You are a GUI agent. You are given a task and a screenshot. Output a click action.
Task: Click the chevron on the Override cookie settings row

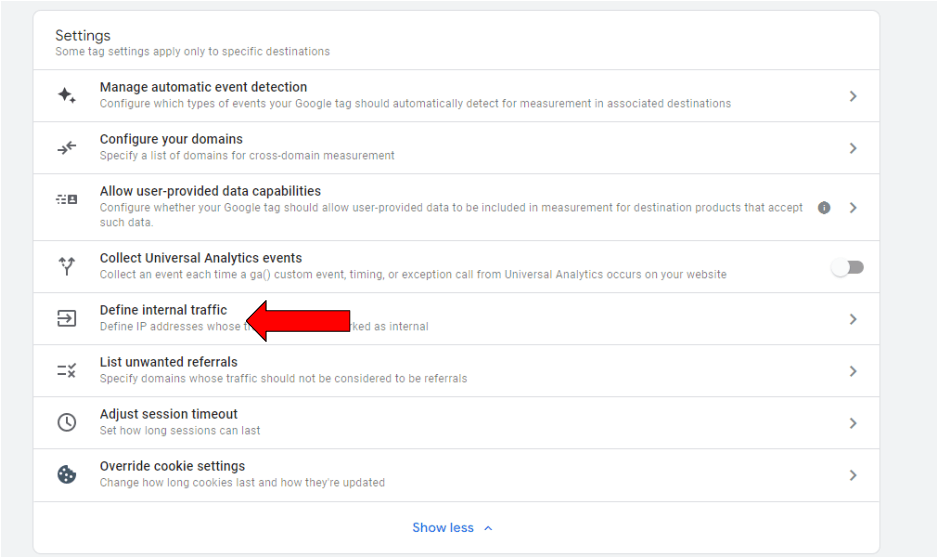pyautogui.click(x=853, y=475)
